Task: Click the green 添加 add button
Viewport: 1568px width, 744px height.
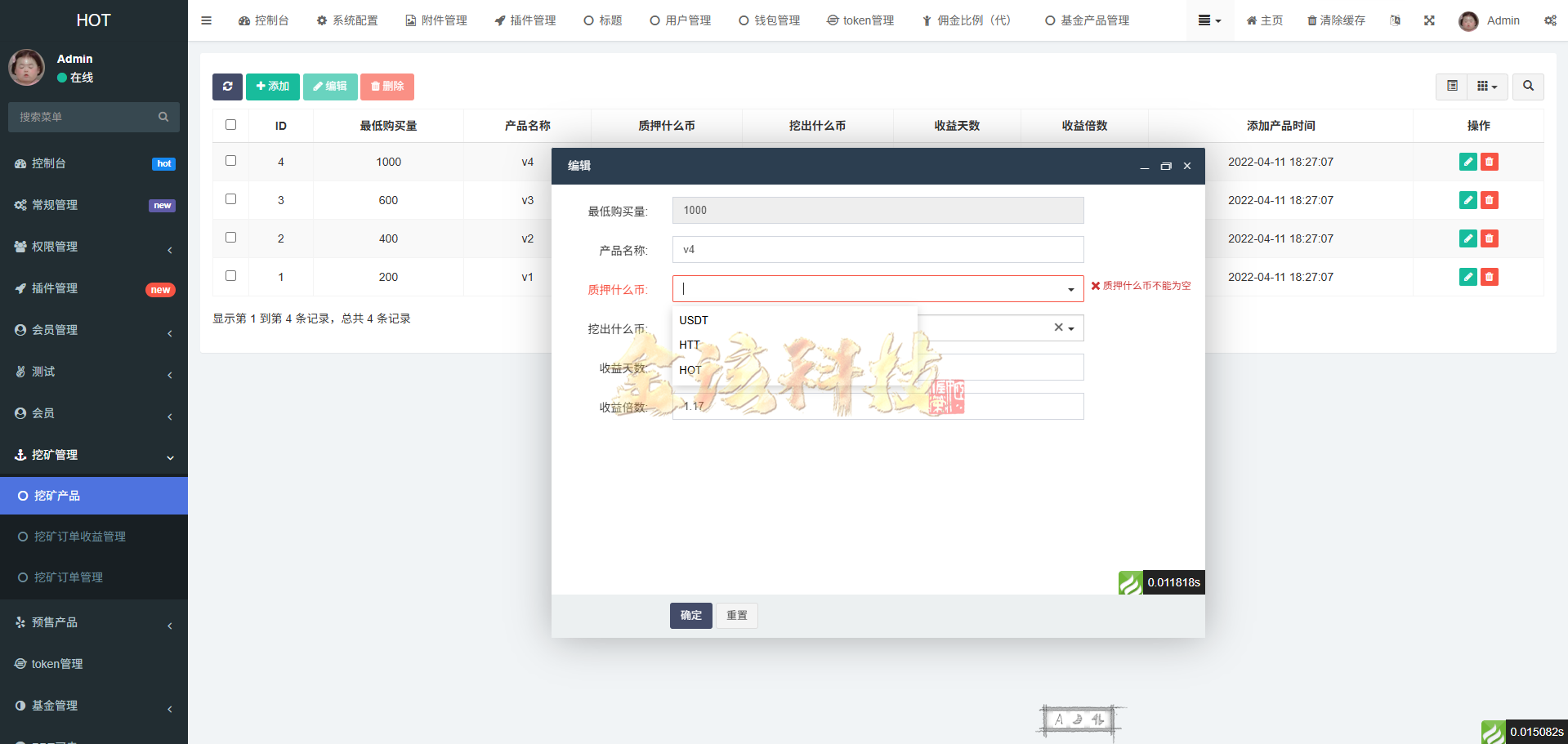Action: point(273,86)
